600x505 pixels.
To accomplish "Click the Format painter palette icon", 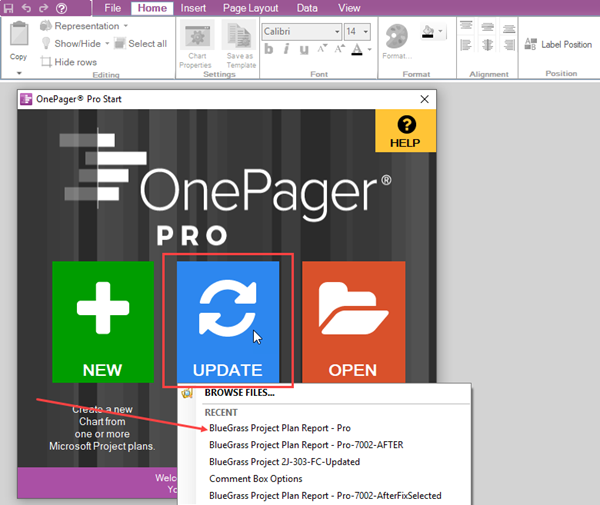I will [x=397, y=37].
